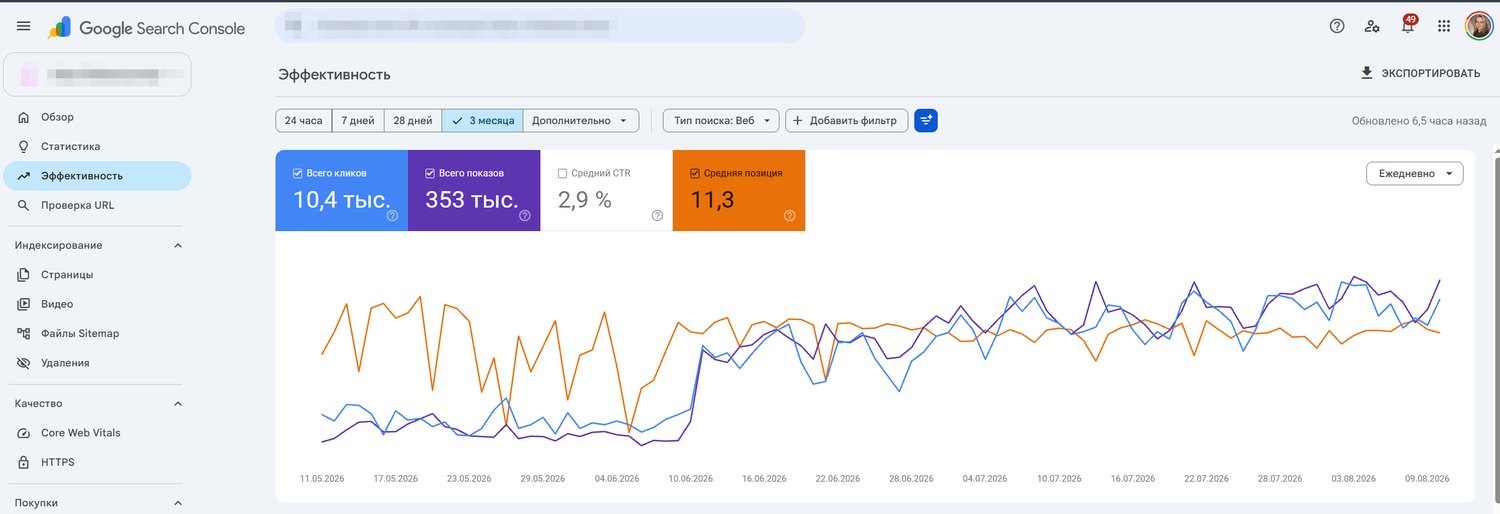The height and width of the screenshot is (514, 1500).
Task: Click the Эффективность page heading
Action: click(334, 75)
